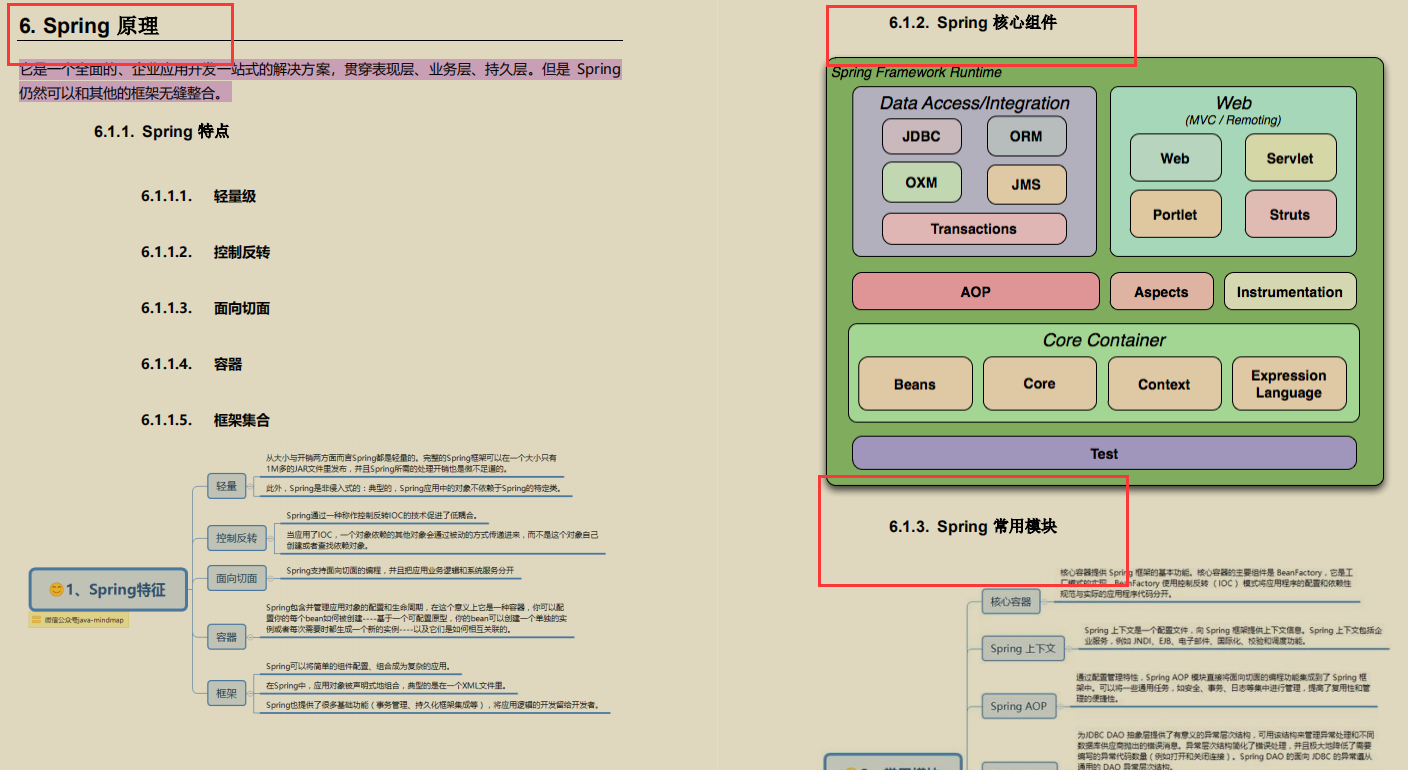Click the heading "6. Spring 原理"
The image size is (1408, 770).
89,27
